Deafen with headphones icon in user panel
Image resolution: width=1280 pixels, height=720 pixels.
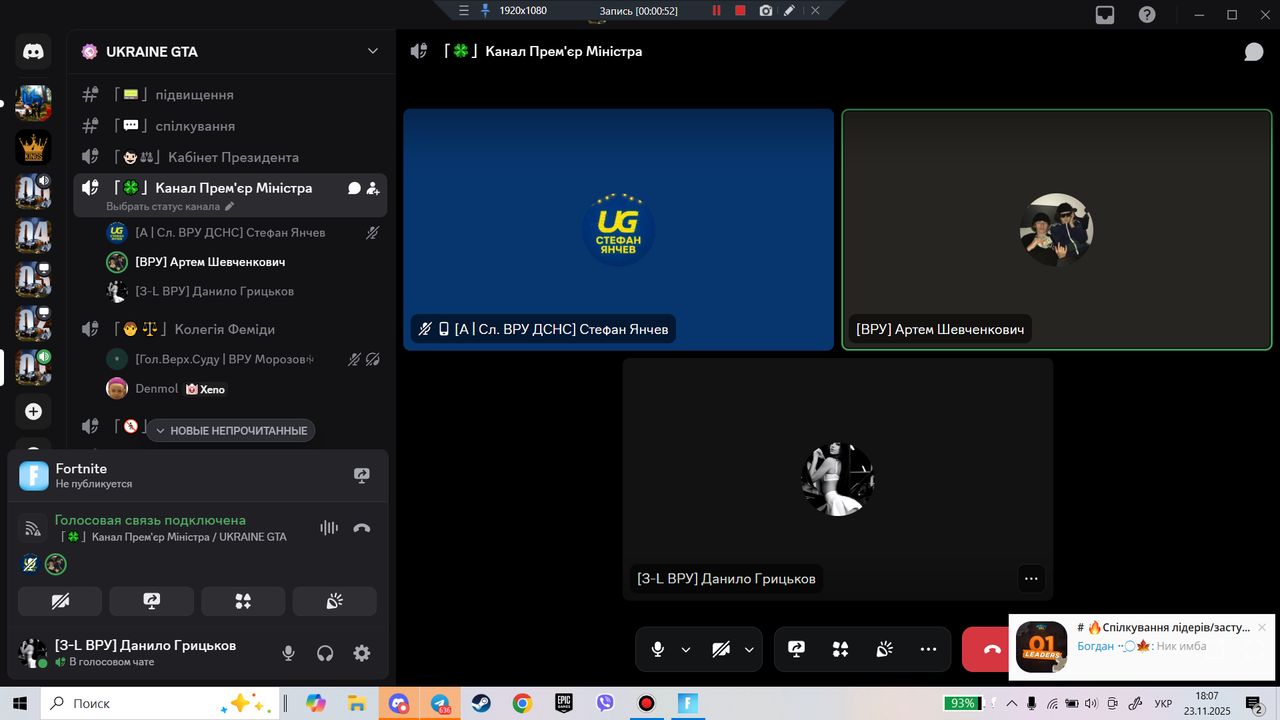click(x=325, y=653)
